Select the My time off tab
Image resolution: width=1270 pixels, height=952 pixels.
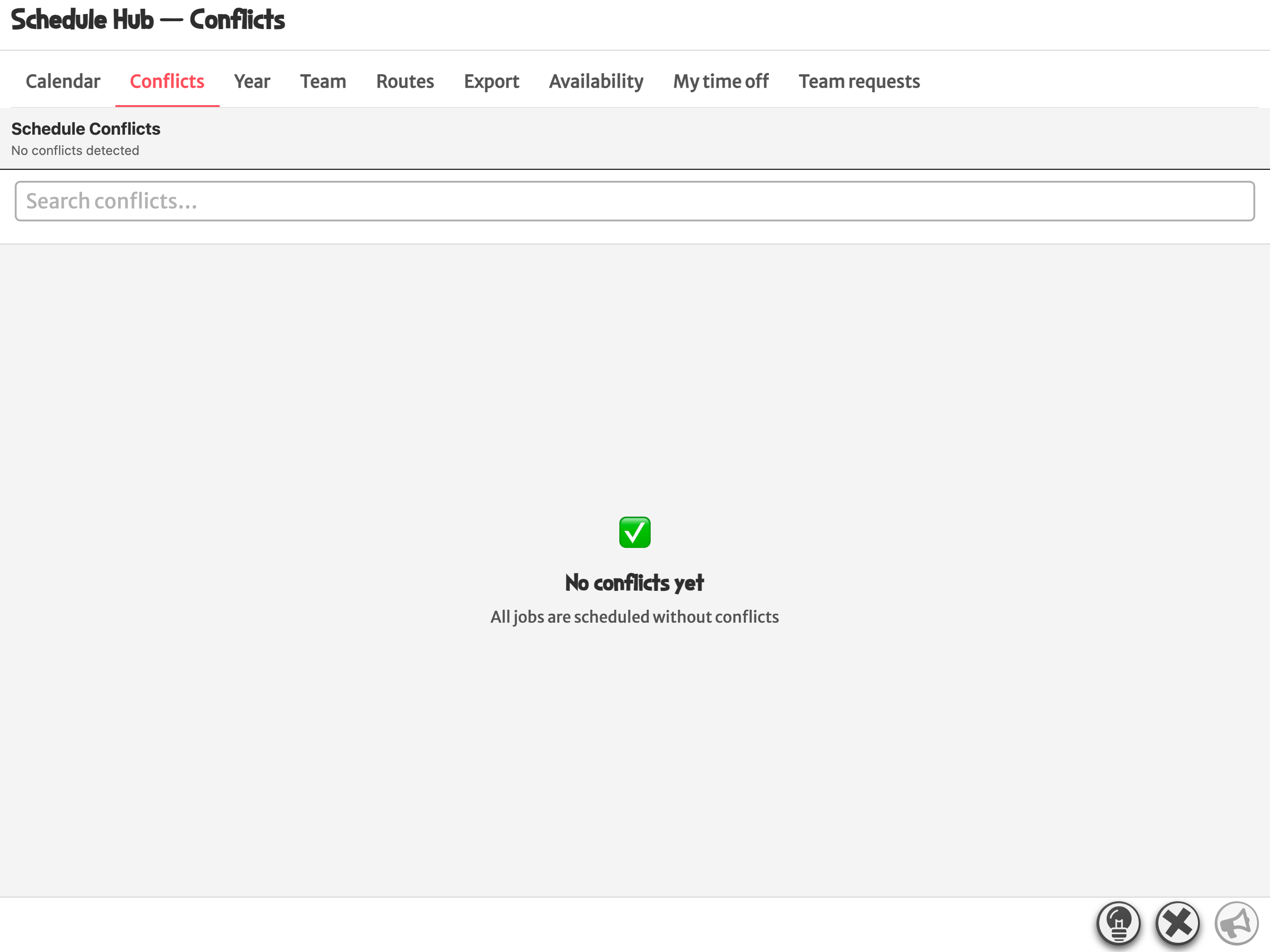721,82
